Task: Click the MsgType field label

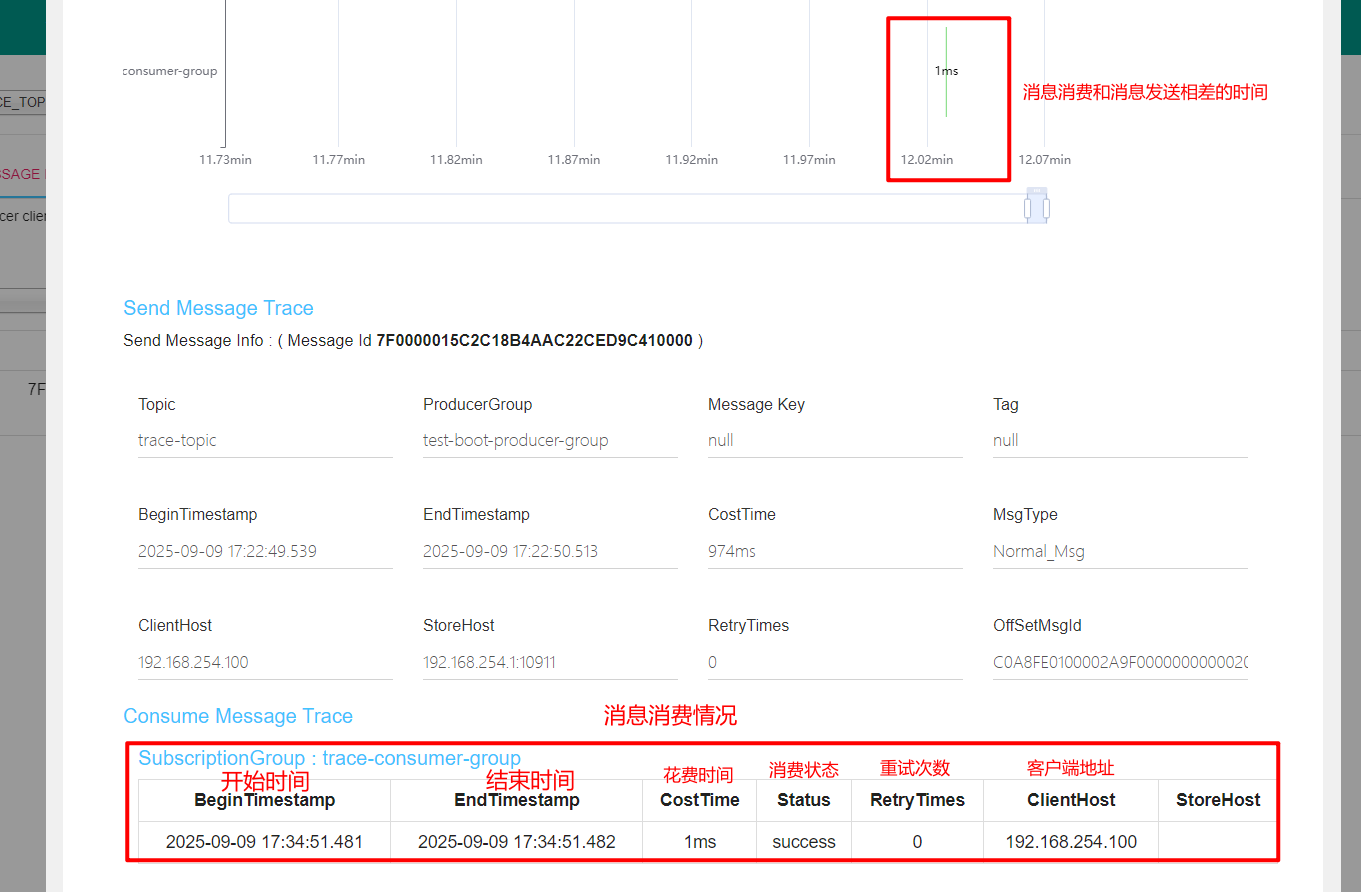Action: pos(1025,515)
